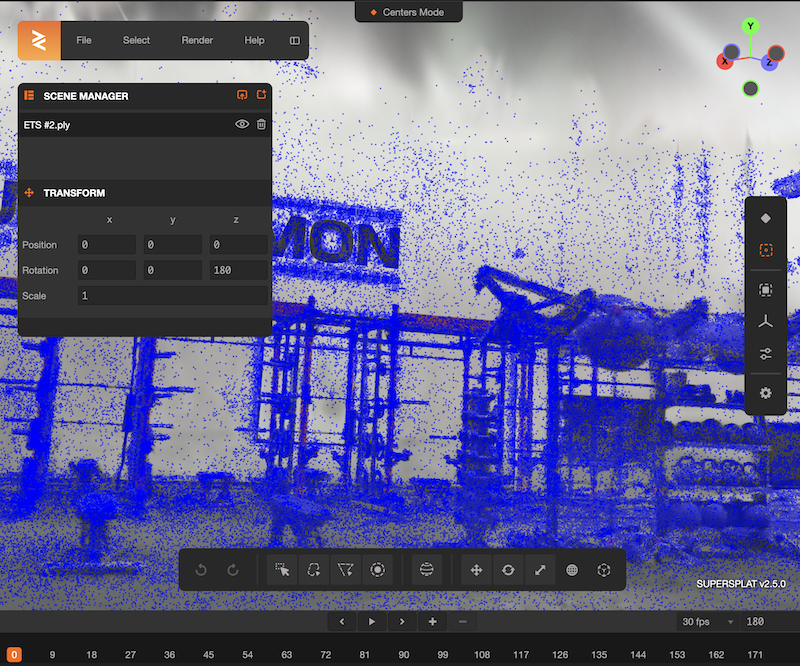Toggle visibility of ETS #2.ply
Viewport: 800px width, 666px height.
[242, 125]
